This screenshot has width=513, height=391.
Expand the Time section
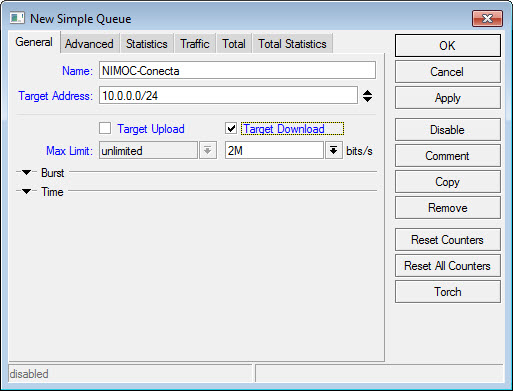click(x=26, y=192)
